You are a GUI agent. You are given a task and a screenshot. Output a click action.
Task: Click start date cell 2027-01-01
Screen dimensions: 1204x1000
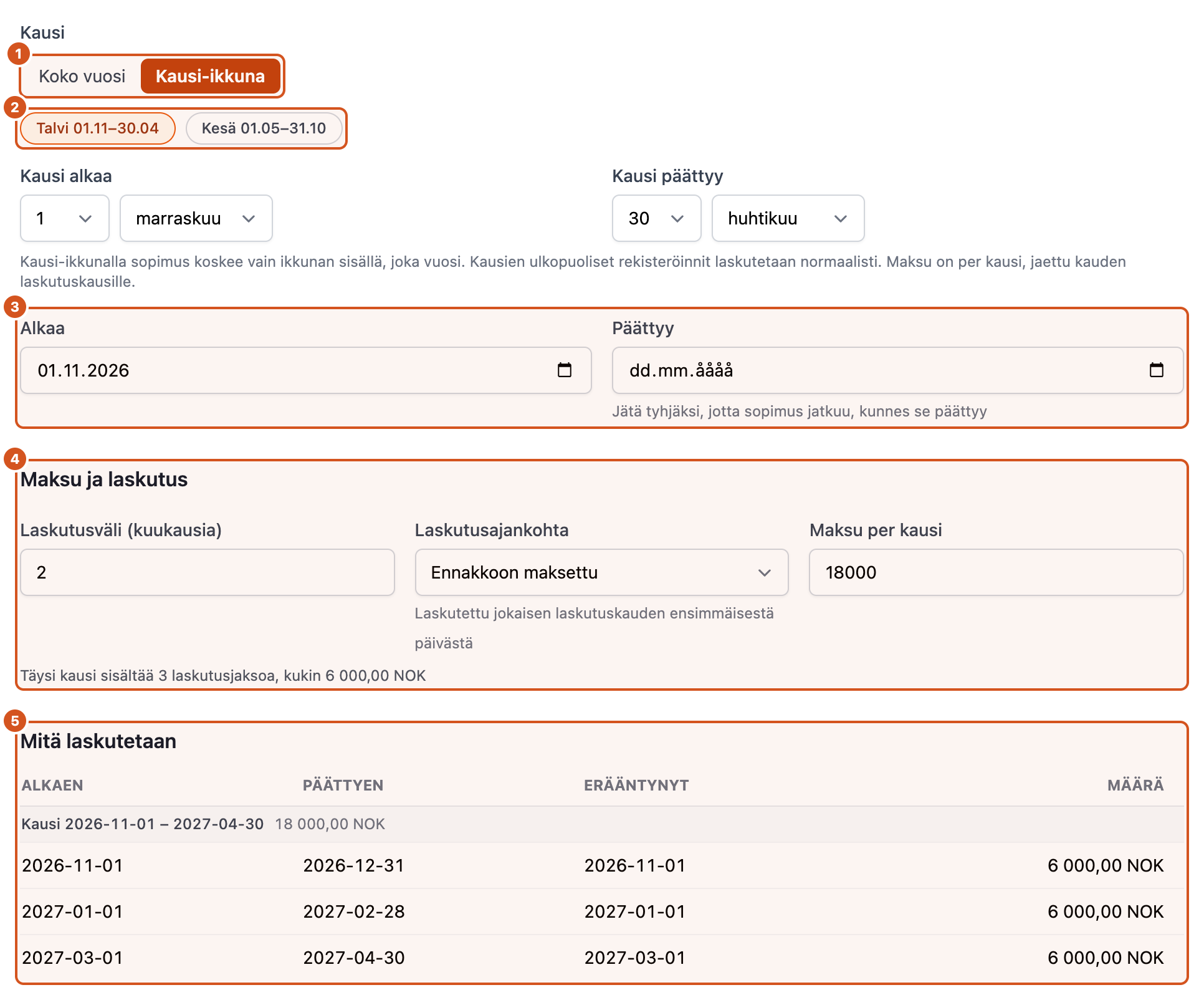tap(73, 911)
